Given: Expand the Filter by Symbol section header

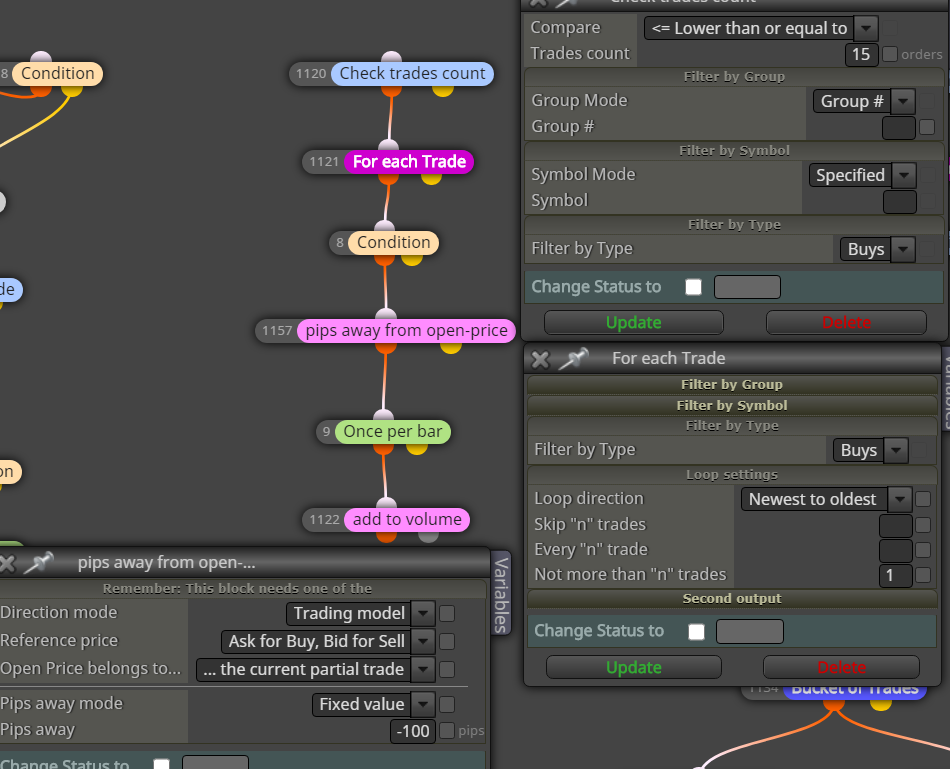Looking at the screenshot, I should [732, 405].
